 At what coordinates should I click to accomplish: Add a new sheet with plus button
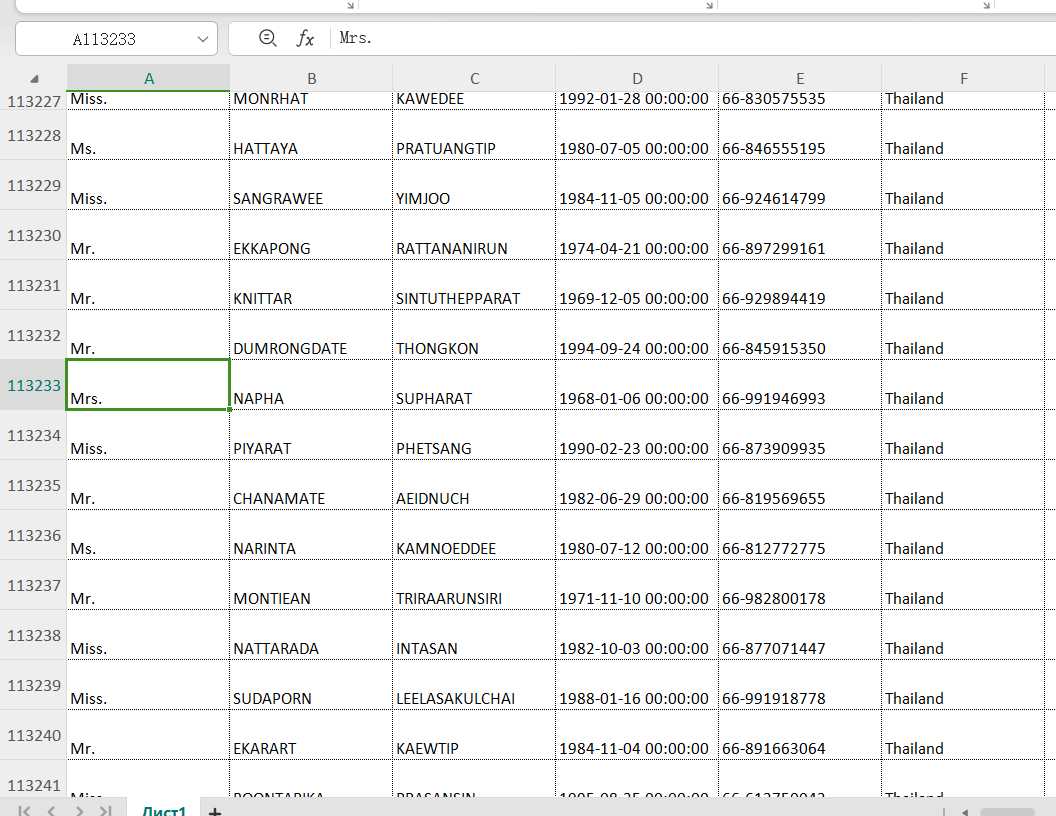coord(215,811)
